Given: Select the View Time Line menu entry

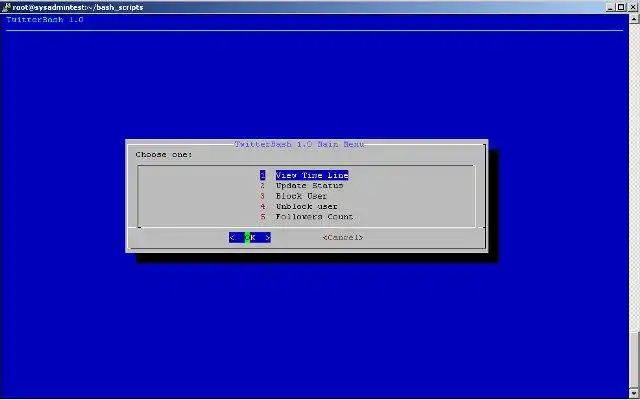Looking at the screenshot, I should (312, 175).
